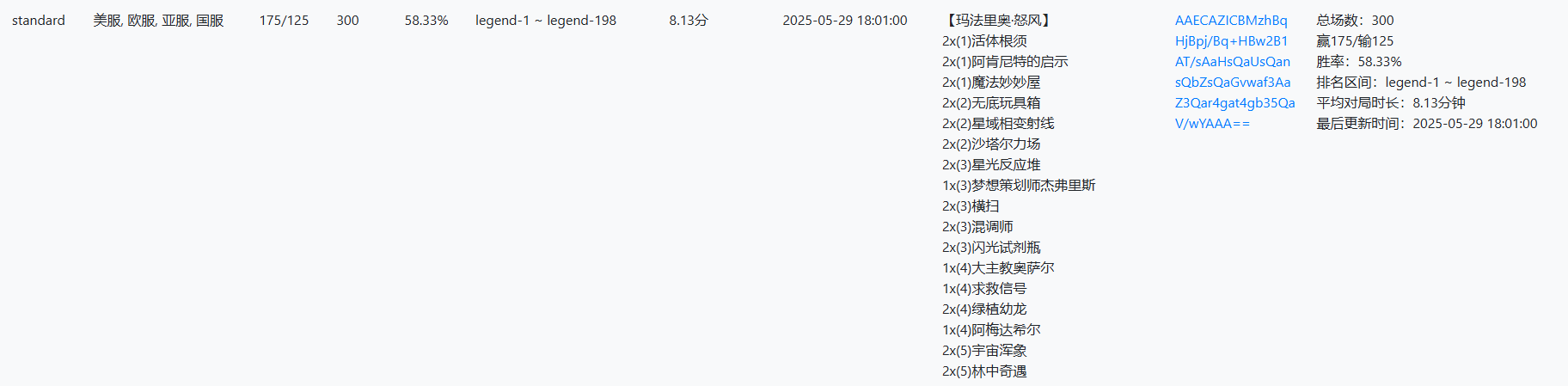Viewport: 1568px width, 386px height.
Task: Click the update time 2025-05-29 18:01:00 cell
Action: (845, 21)
